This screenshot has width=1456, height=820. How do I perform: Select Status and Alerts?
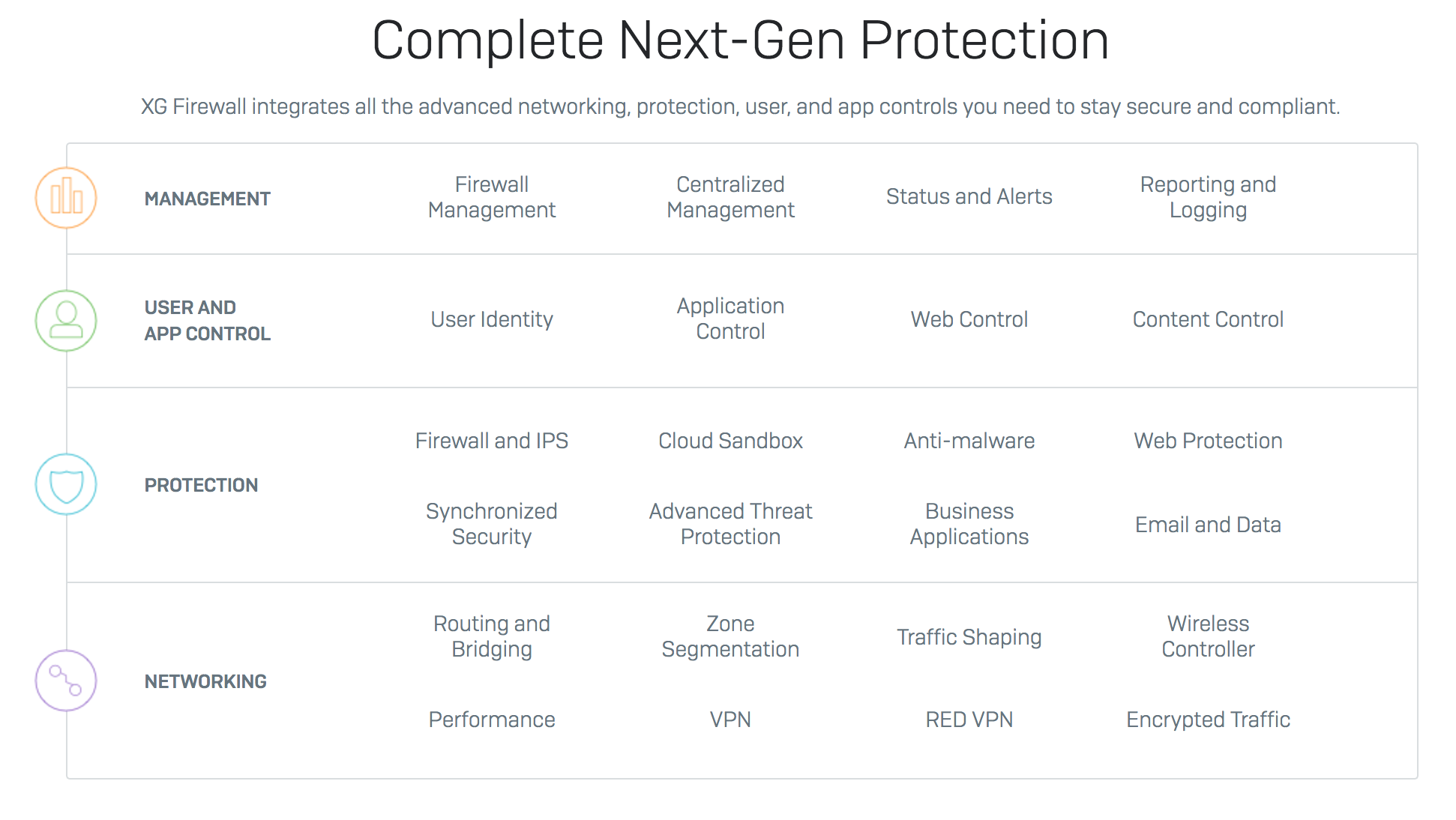[969, 196]
